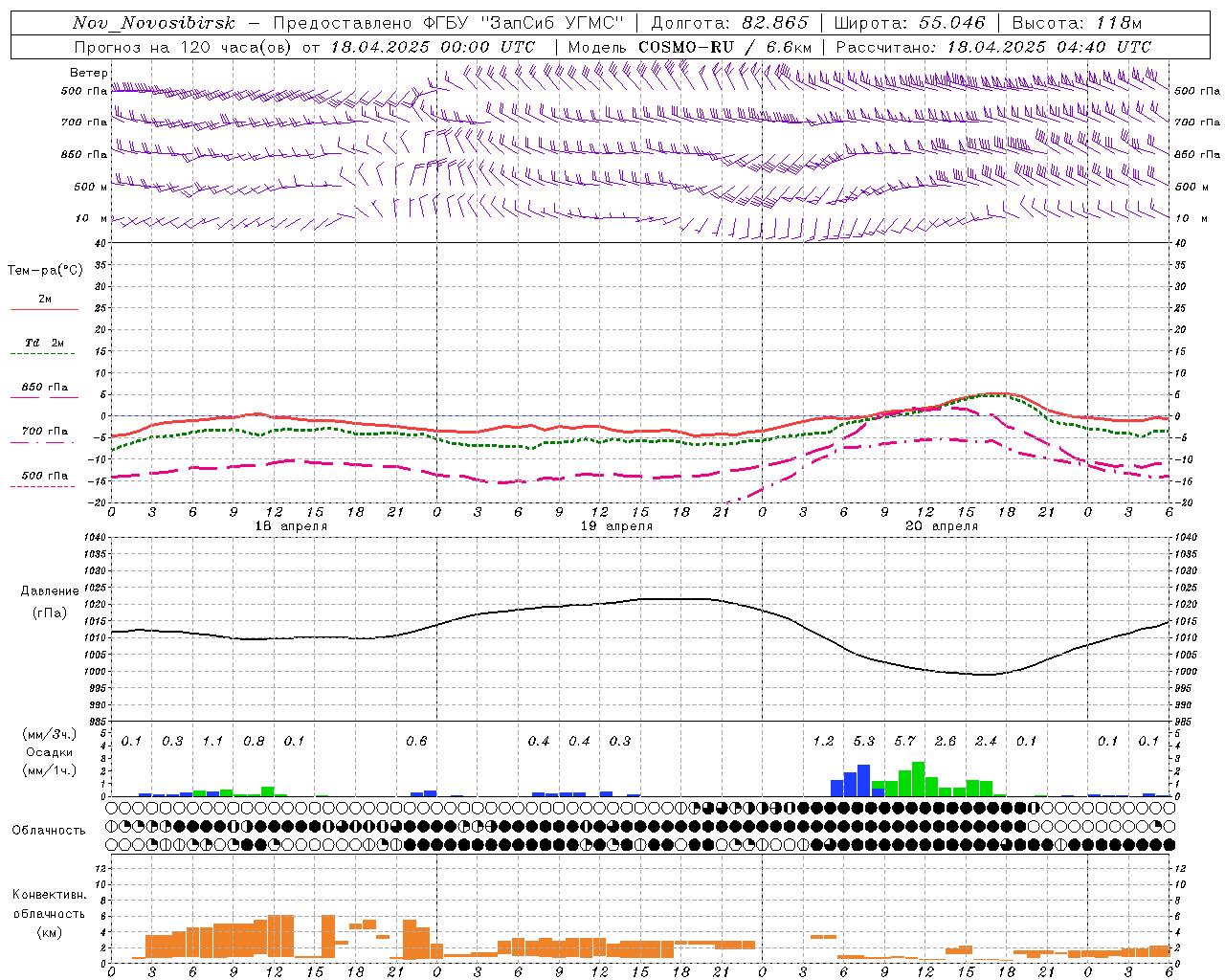Click the Тем-ра(°C) temperature label
Image resolution: width=1225 pixels, height=980 pixels.
tap(45, 271)
